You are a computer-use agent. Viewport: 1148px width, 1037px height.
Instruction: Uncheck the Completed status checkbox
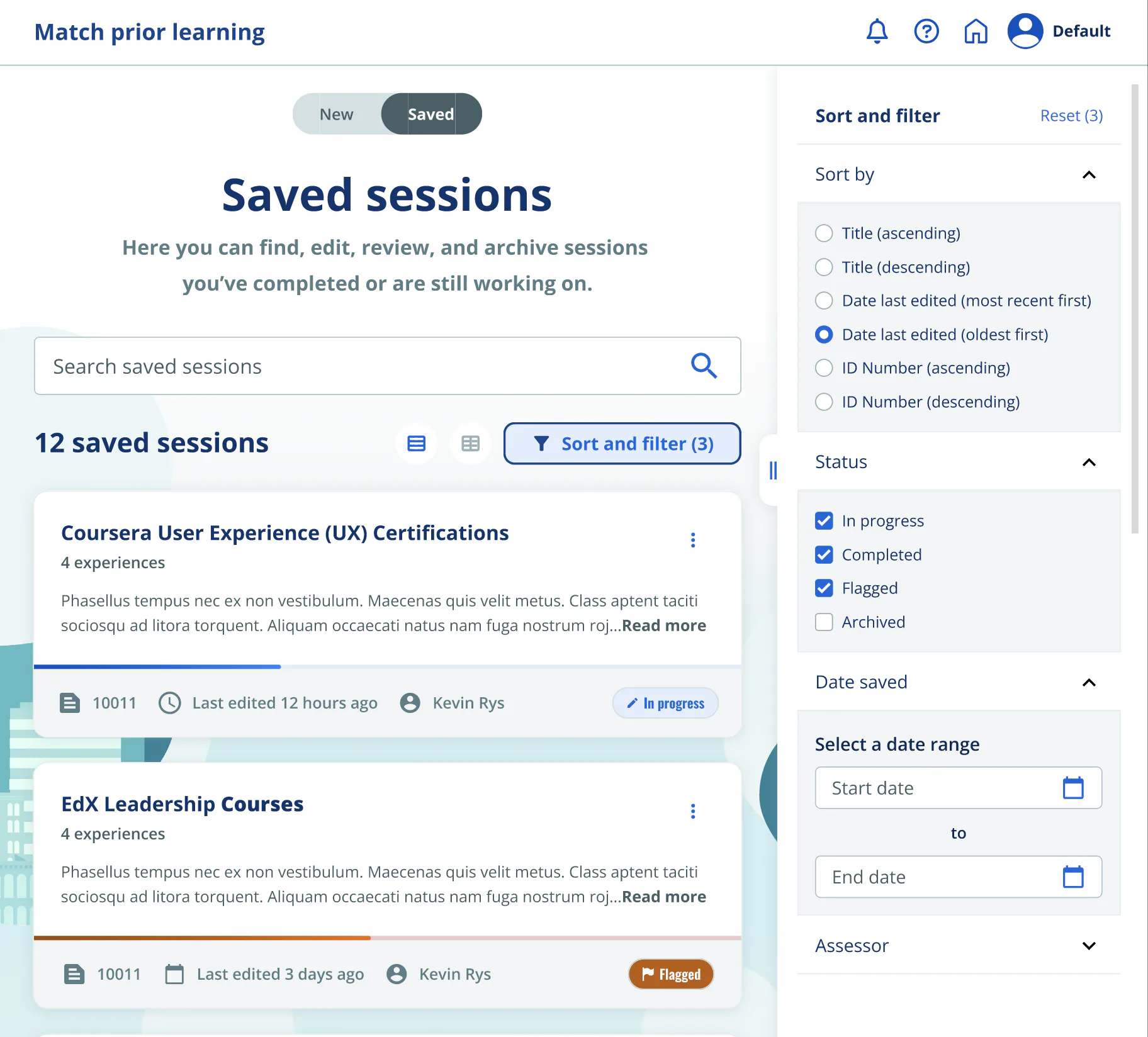(824, 555)
